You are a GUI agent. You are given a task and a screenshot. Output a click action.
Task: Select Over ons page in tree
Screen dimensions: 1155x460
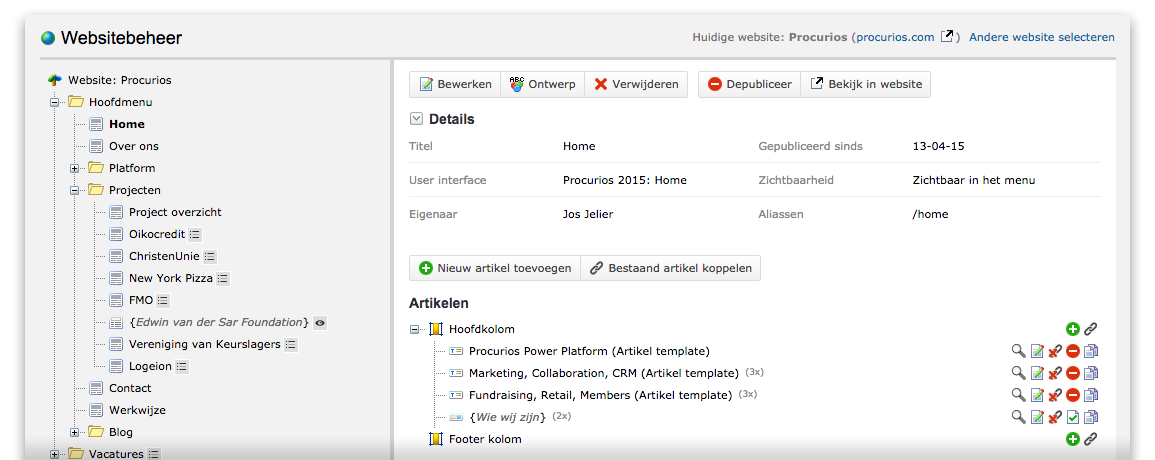(x=134, y=146)
